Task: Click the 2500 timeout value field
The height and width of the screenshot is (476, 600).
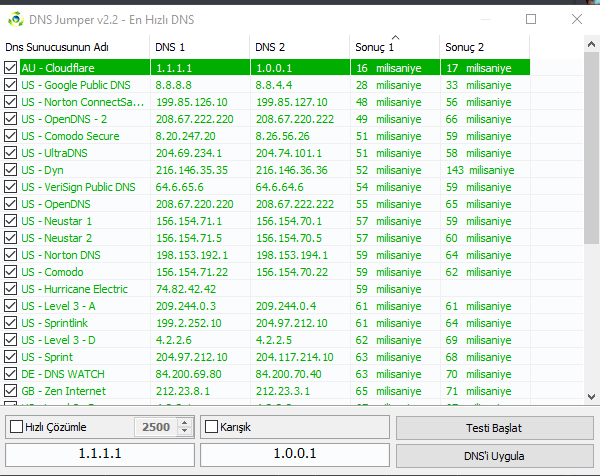Action: point(156,427)
